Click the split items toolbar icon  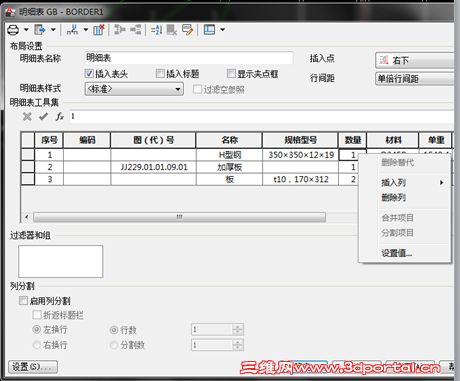click(136, 30)
